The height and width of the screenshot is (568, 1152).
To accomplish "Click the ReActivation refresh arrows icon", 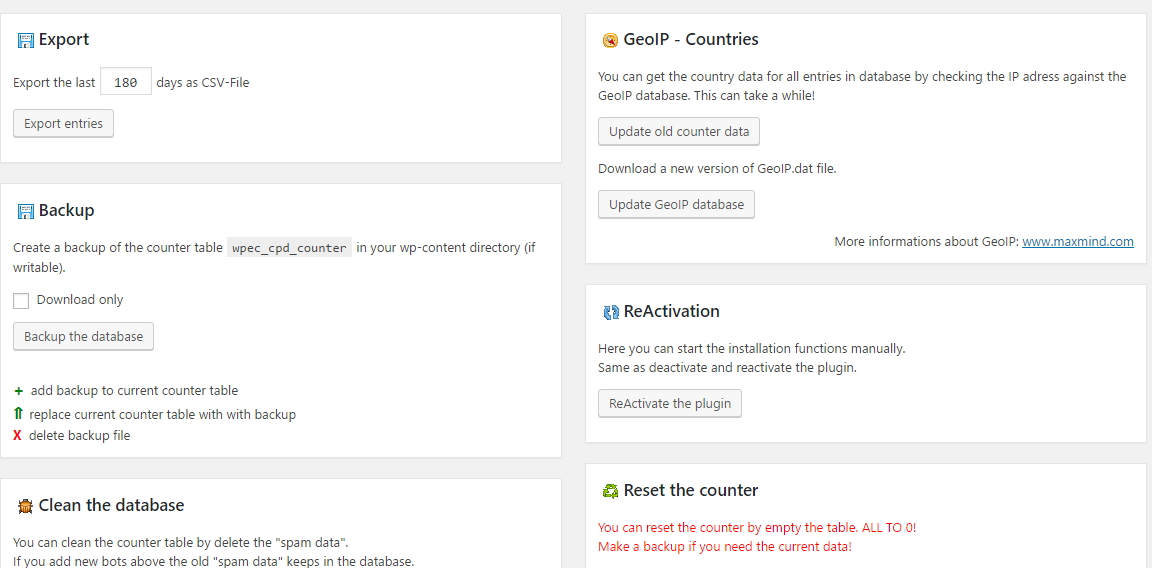I will coord(611,313).
